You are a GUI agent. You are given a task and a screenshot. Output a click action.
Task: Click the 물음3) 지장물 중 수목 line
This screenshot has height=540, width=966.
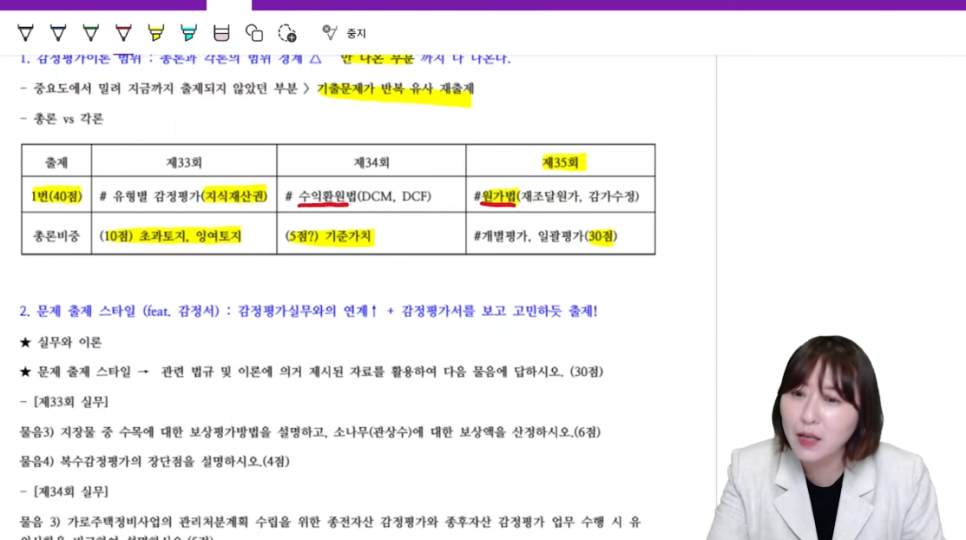[x=310, y=432]
